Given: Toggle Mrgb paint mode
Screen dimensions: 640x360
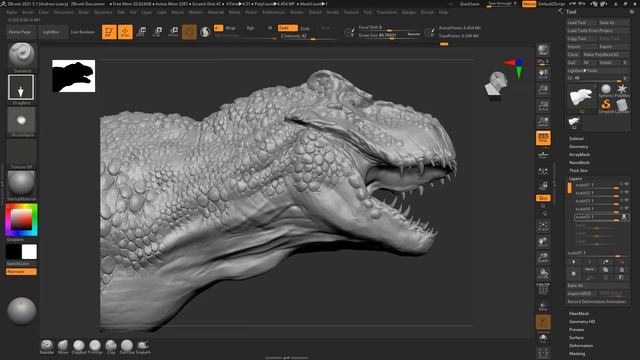Looking at the screenshot, I should [x=231, y=28].
